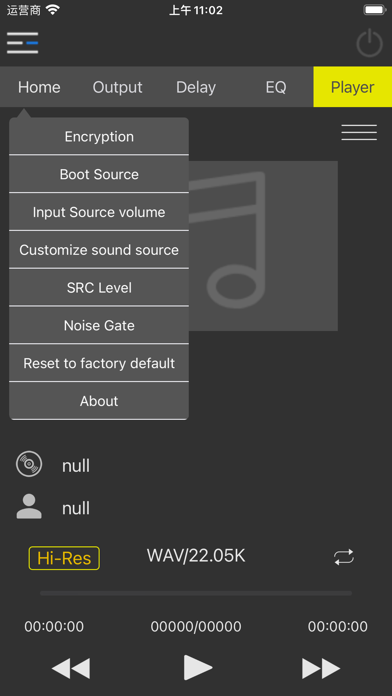This screenshot has height=696, width=392.
Task: Switch to the Home tab
Action: [39, 87]
